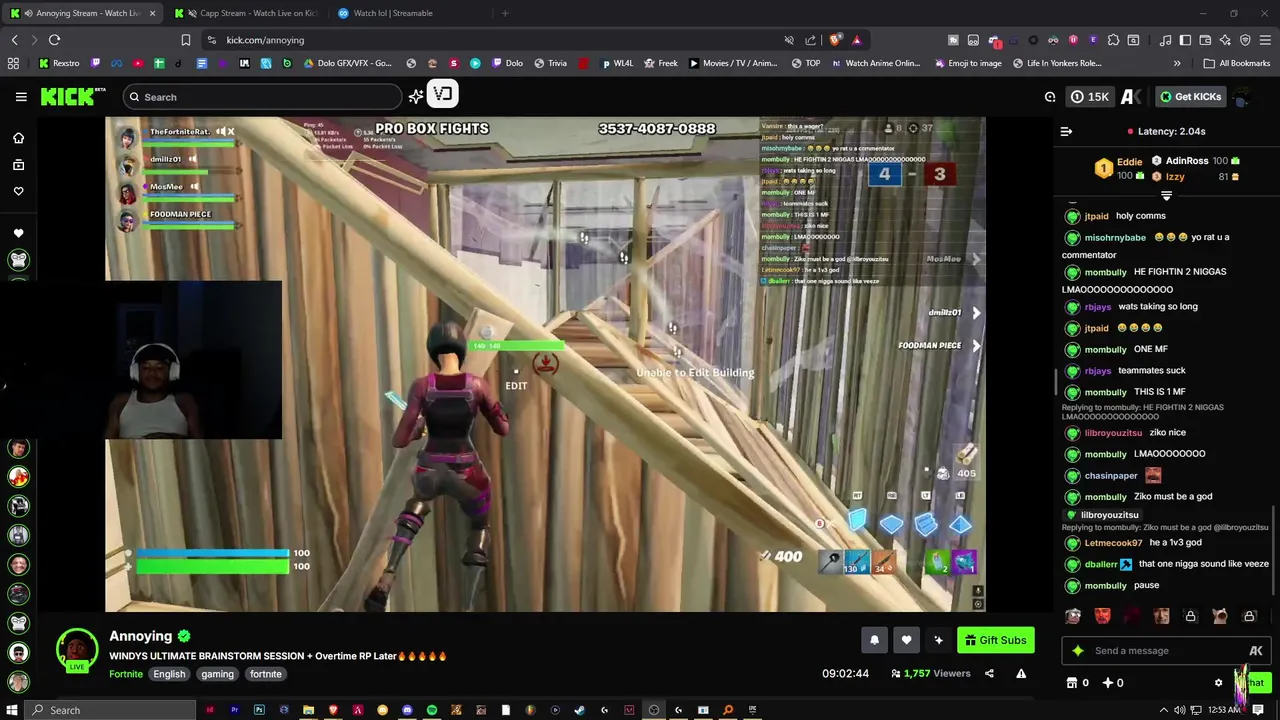Open browser extensions puzzle icon
1280x720 pixels.
(1113, 40)
